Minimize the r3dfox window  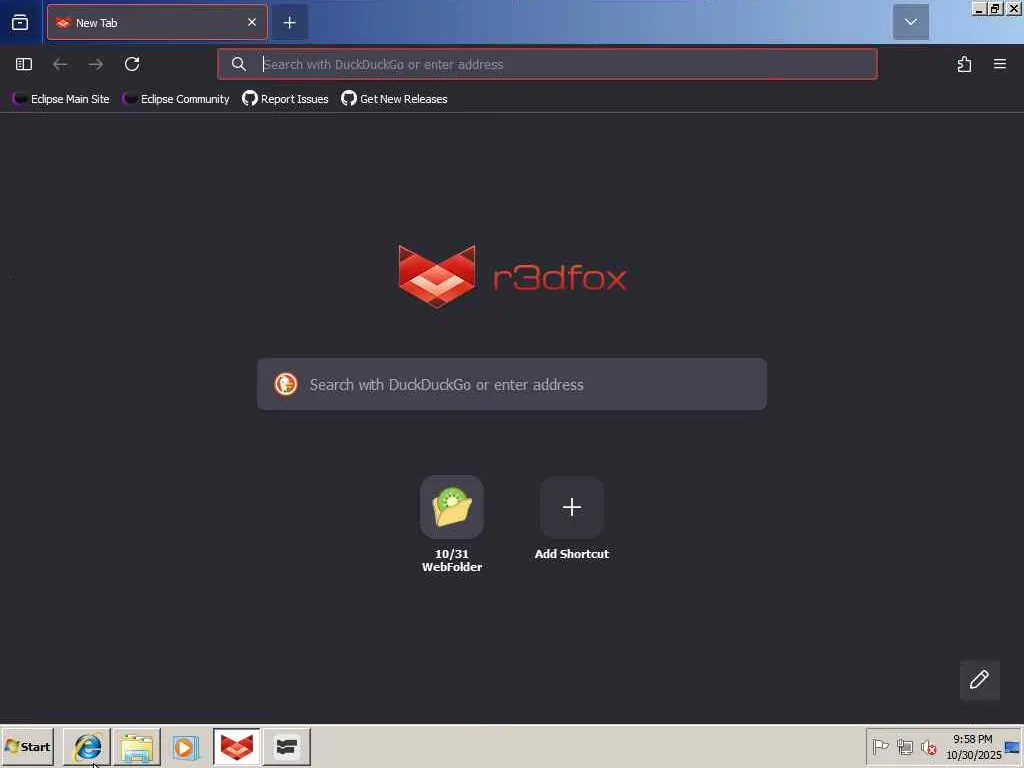(979, 8)
